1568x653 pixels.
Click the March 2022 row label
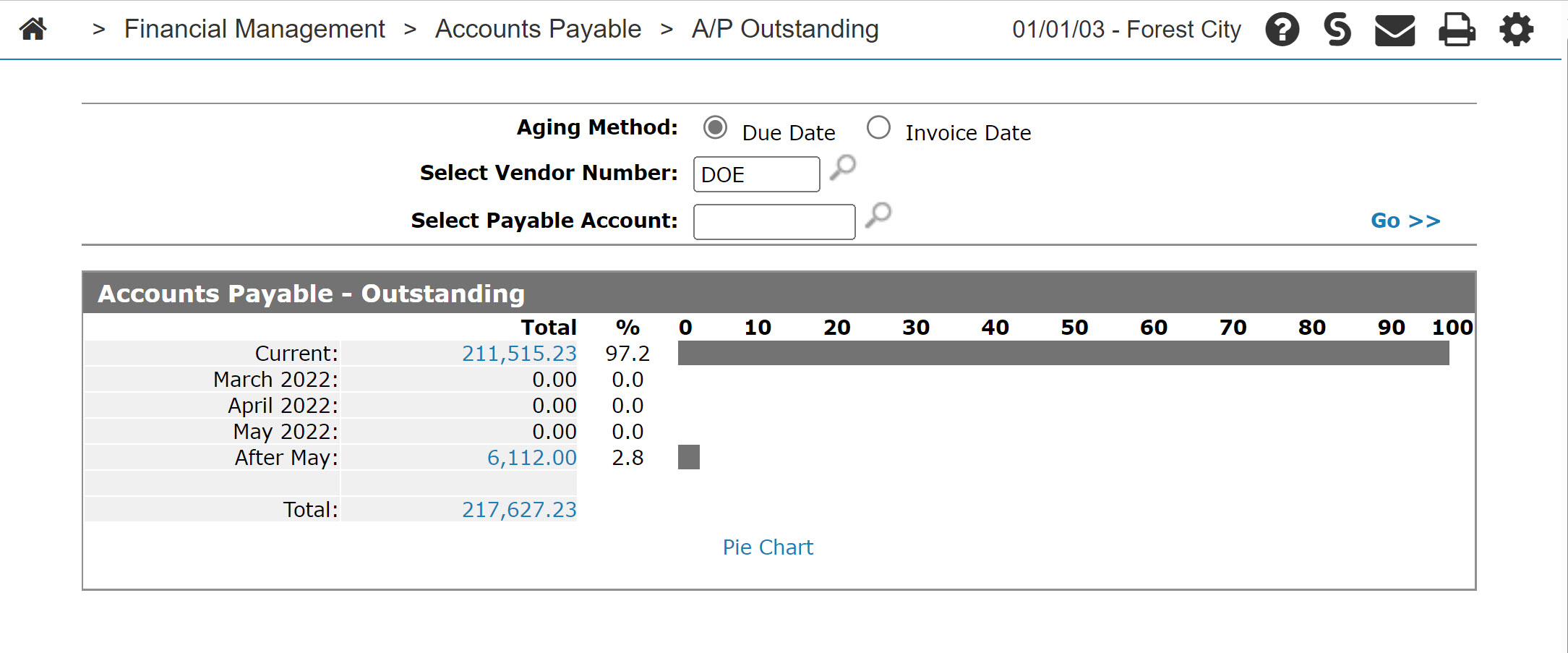[275, 380]
